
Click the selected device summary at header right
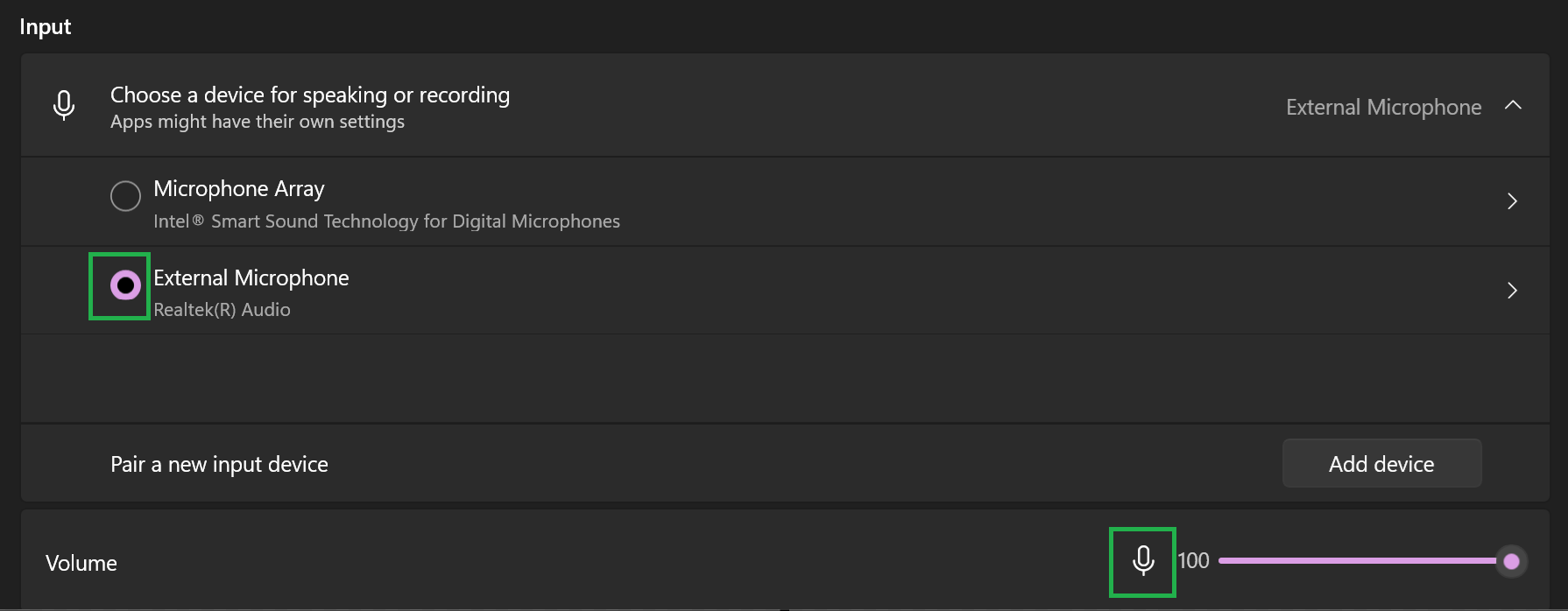[1383, 107]
